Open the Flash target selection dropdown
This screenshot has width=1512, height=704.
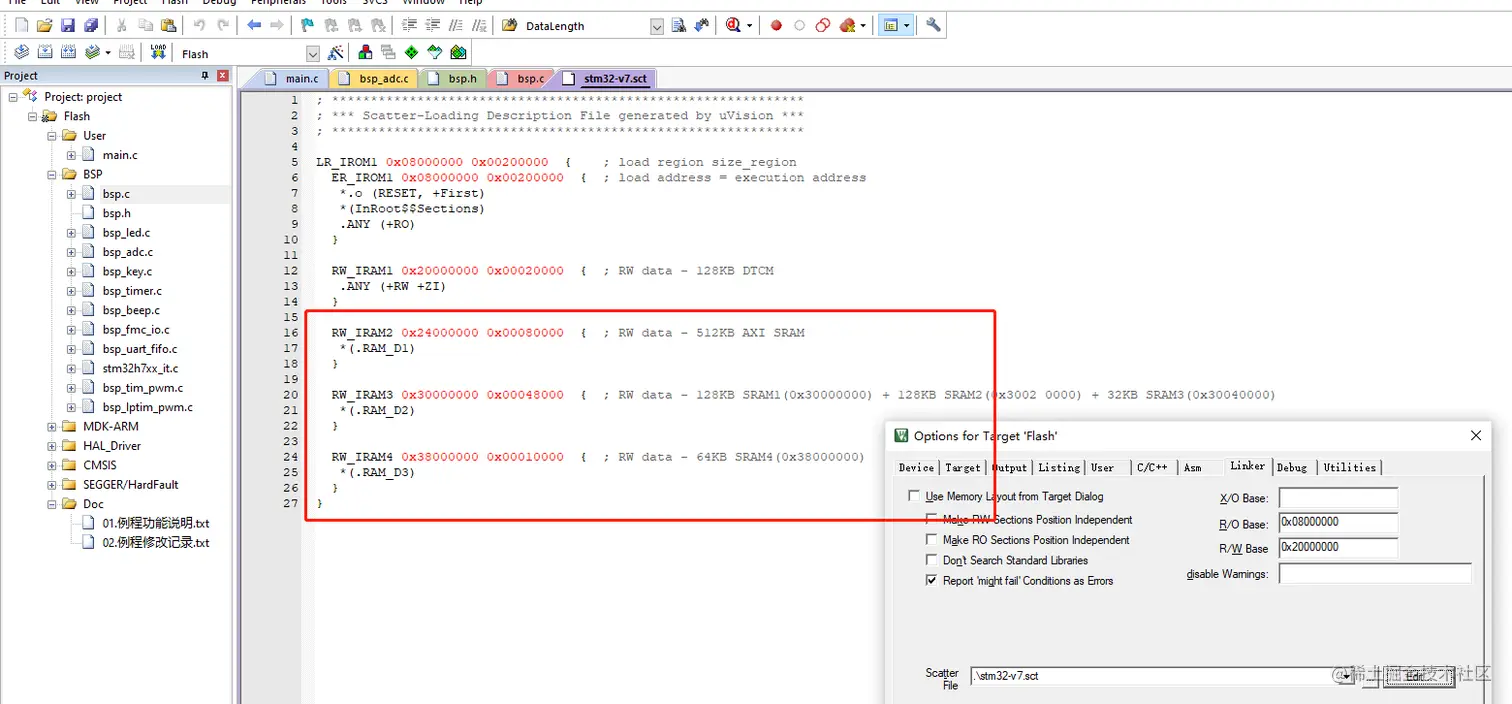[x=313, y=54]
